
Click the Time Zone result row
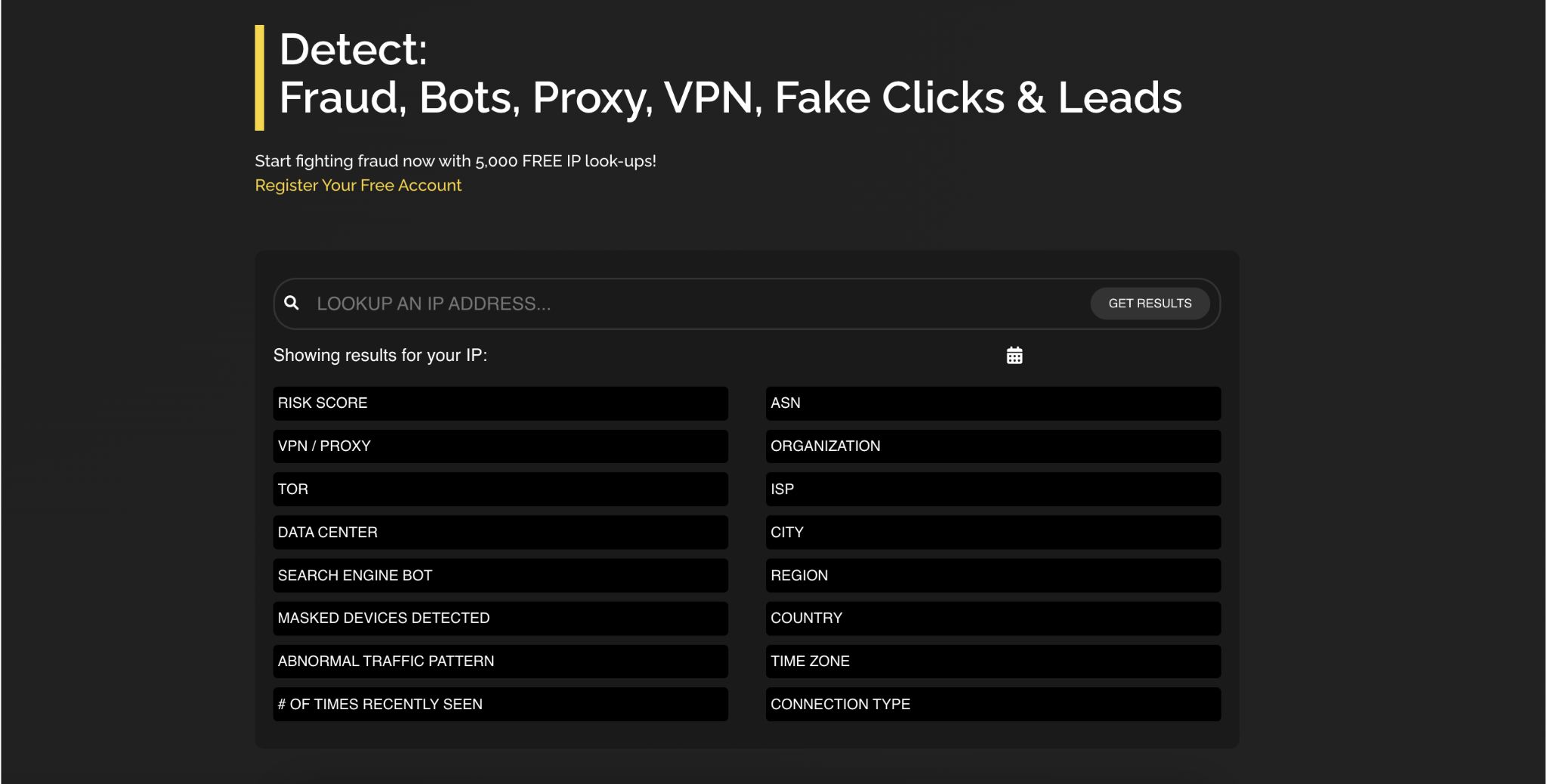click(x=993, y=662)
